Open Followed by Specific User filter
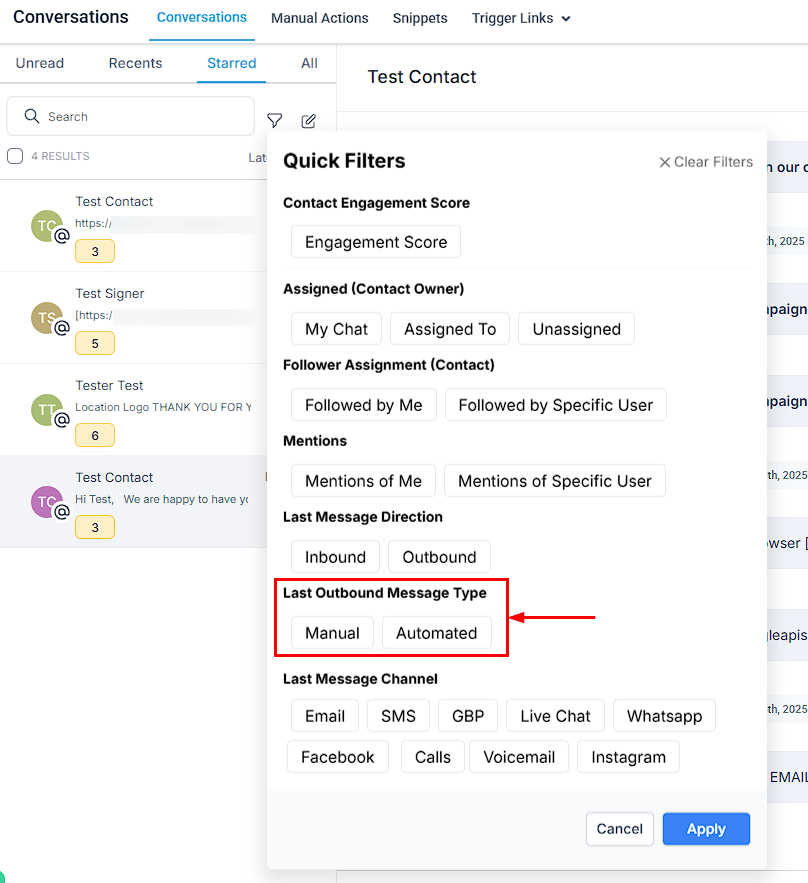The image size is (808, 883). 555,405
